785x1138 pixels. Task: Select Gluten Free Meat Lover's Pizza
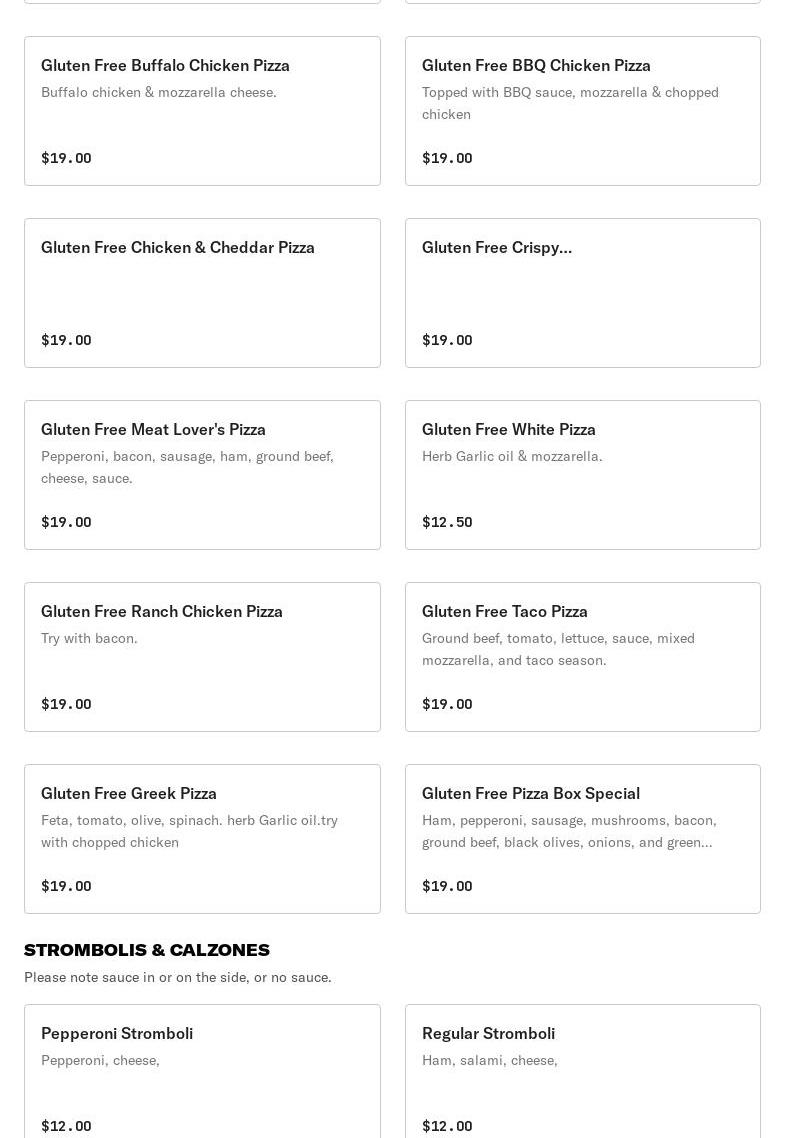pyautogui.click(x=202, y=475)
